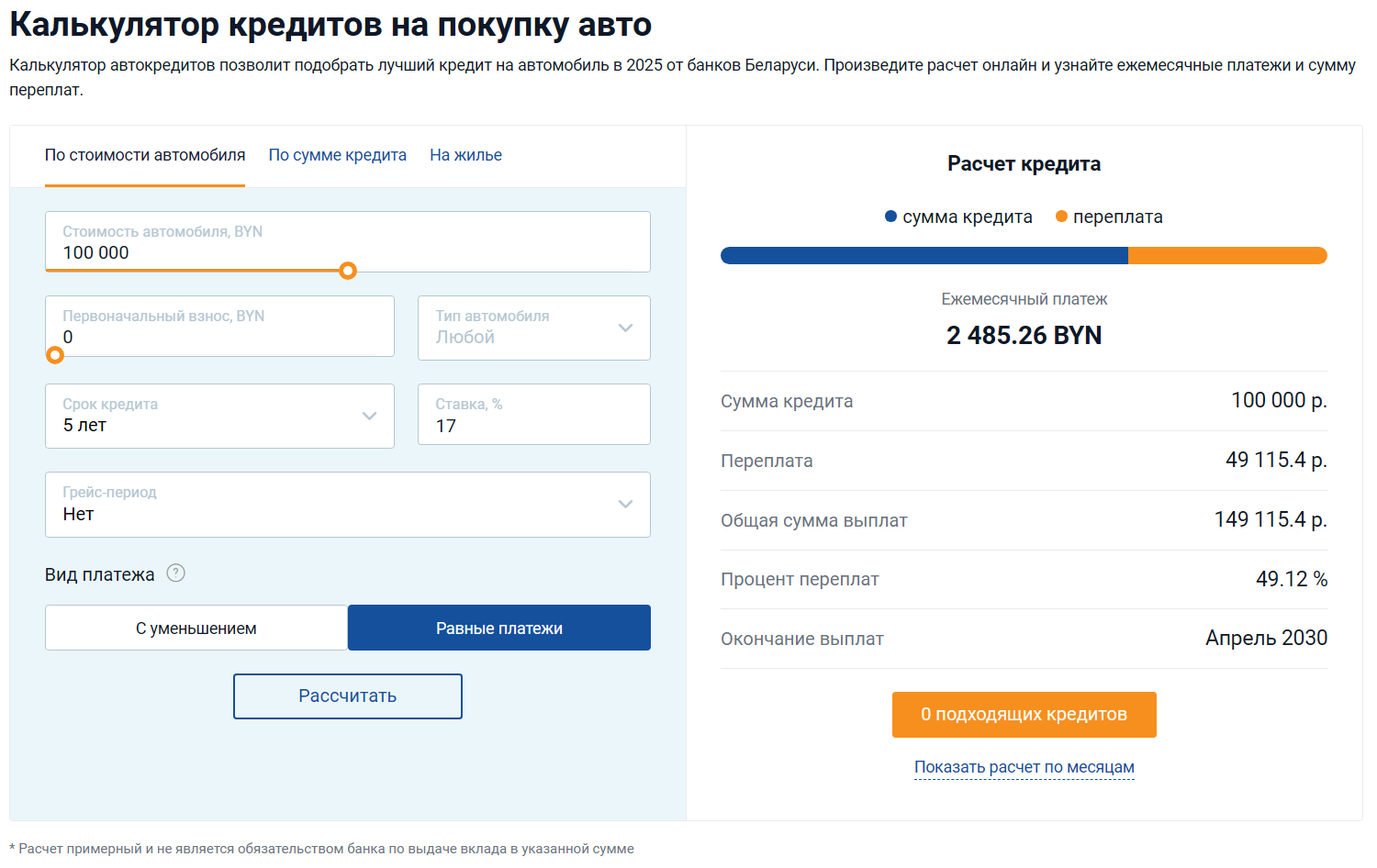Image resolution: width=1377 pixels, height=868 pixels.
Task: Click the 0 подходящих кредитов button
Action: pyautogui.click(x=1024, y=715)
